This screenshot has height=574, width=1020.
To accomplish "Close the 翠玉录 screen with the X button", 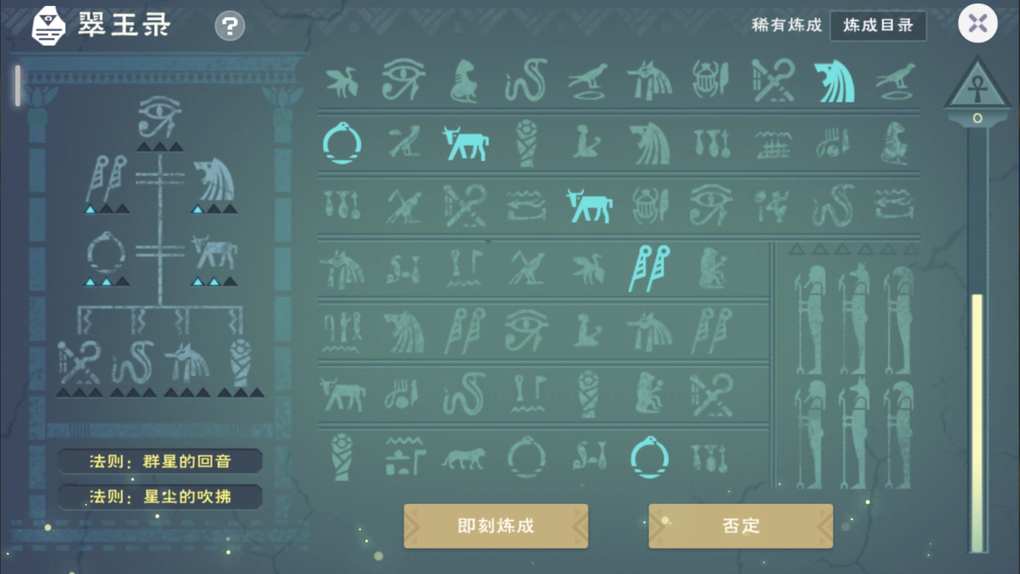I will coord(977,24).
